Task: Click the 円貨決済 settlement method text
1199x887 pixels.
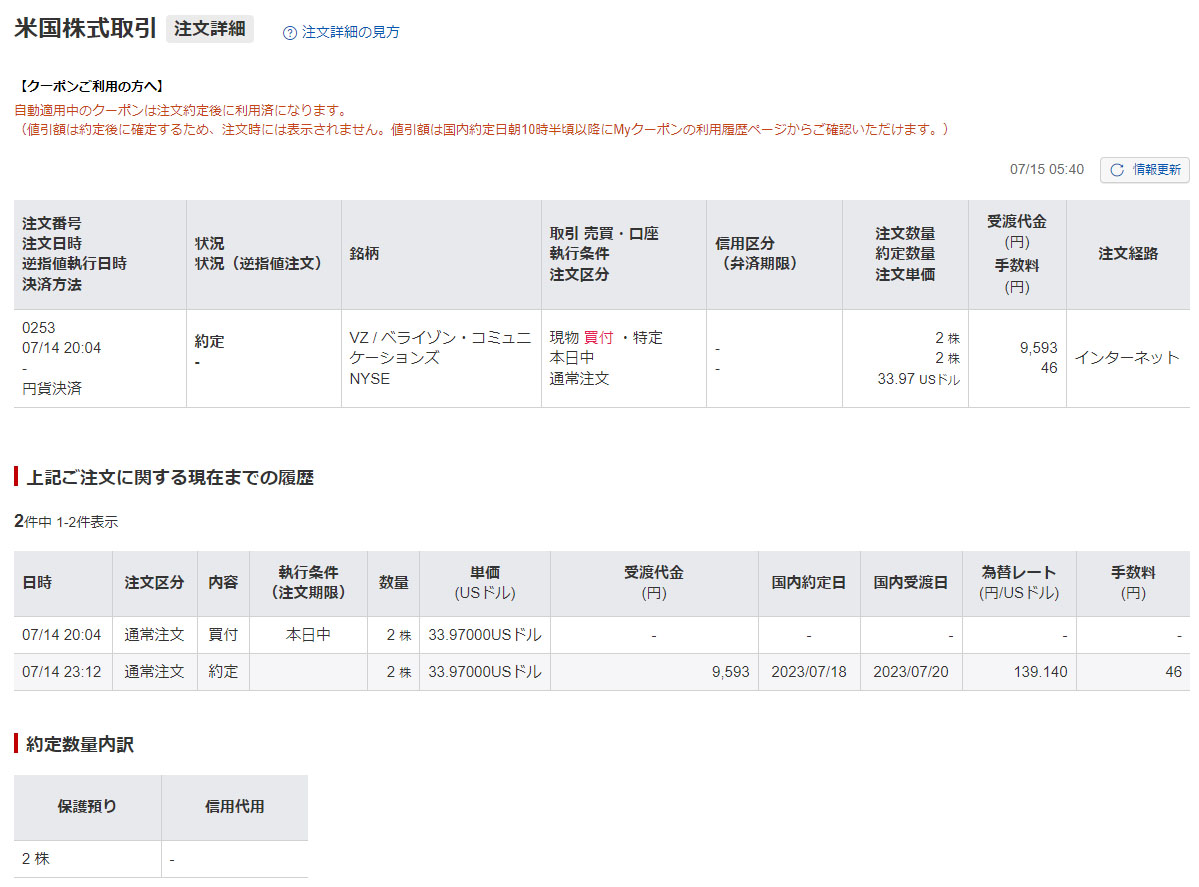Action: [x=52, y=389]
